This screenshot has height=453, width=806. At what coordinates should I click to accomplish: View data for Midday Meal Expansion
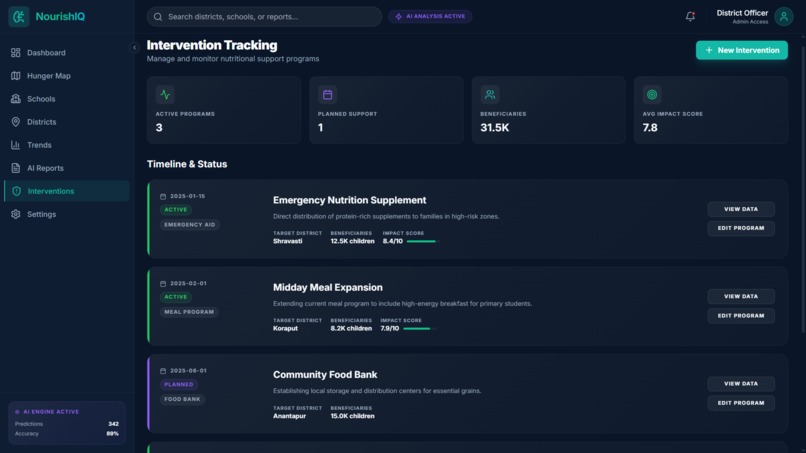click(x=741, y=297)
